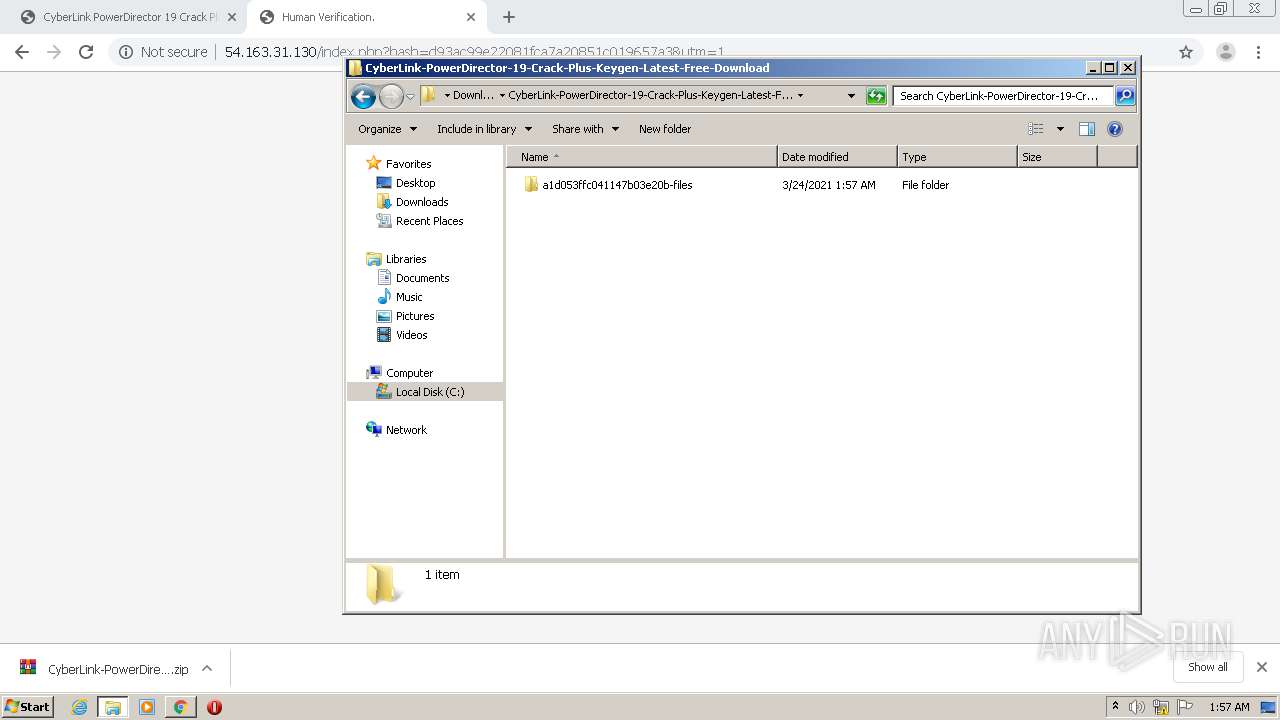
Task: Switch to CyberLink PowerDirector 19 Crack tab
Action: [x=128, y=17]
